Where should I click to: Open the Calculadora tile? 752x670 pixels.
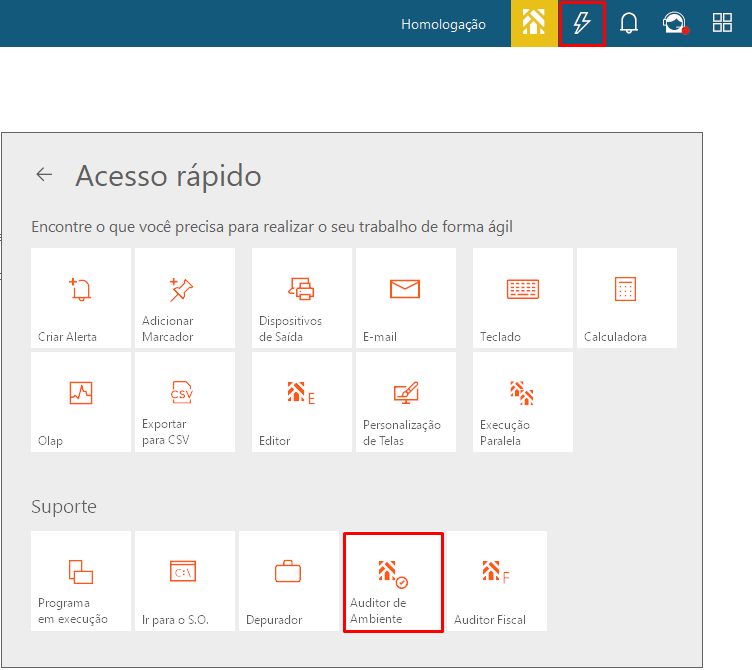pyautogui.click(x=627, y=298)
